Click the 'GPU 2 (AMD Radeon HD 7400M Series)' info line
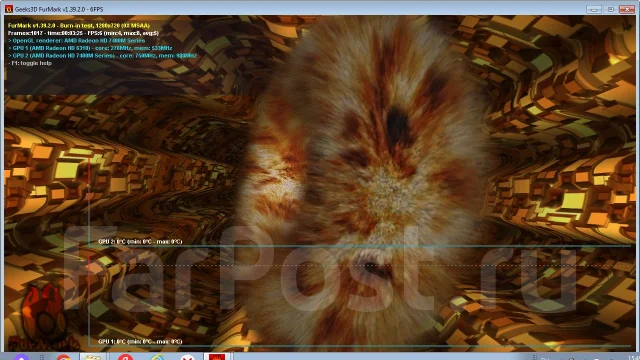The image size is (640, 360). [x=102, y=56]
